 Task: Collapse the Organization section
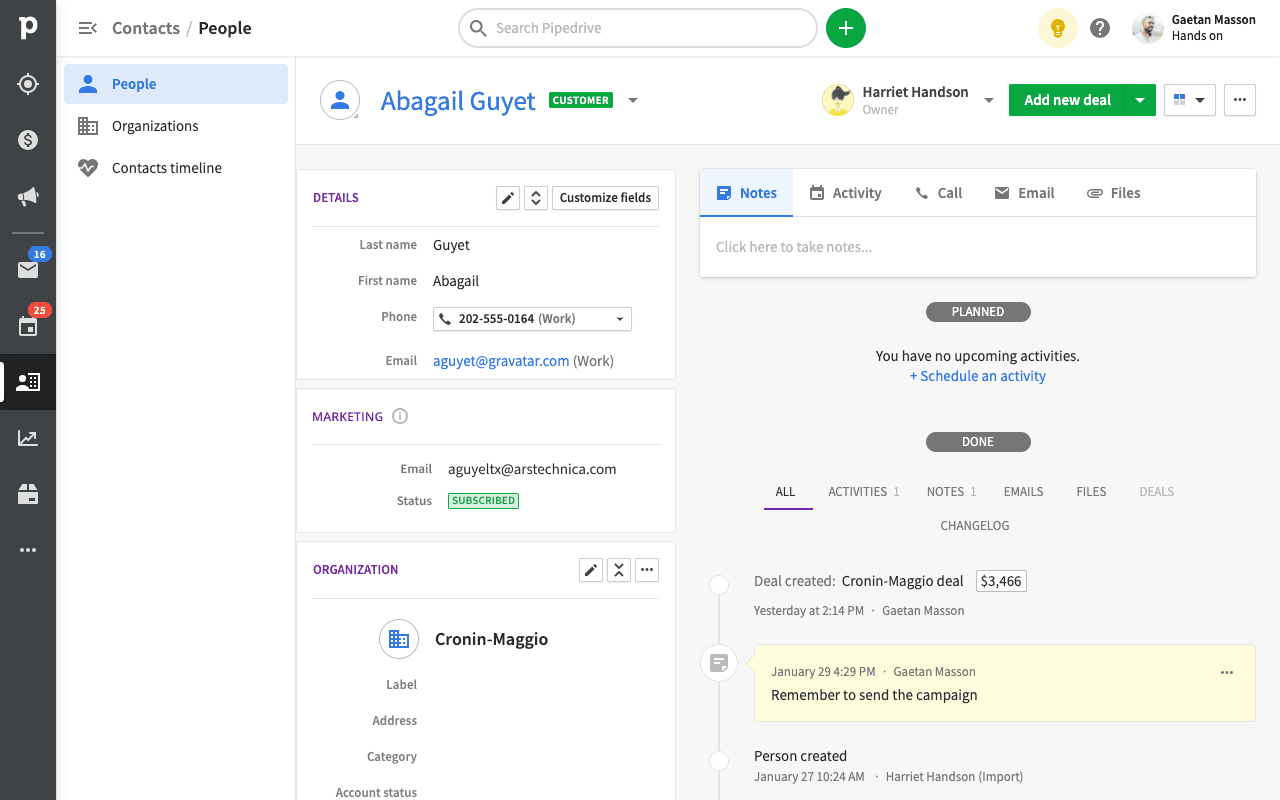[x=619, y=570]
